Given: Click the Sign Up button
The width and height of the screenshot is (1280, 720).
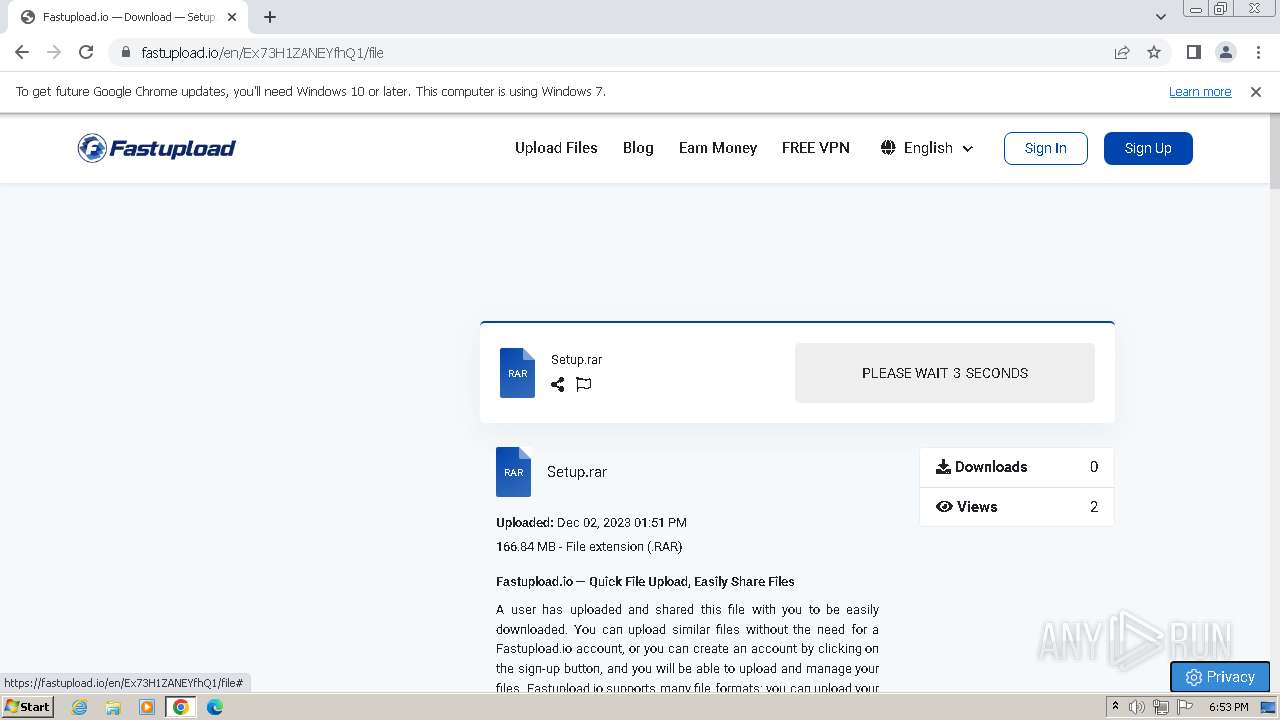Looking at the screenshot, I should pyautogui.click(x=1148, y=148).
